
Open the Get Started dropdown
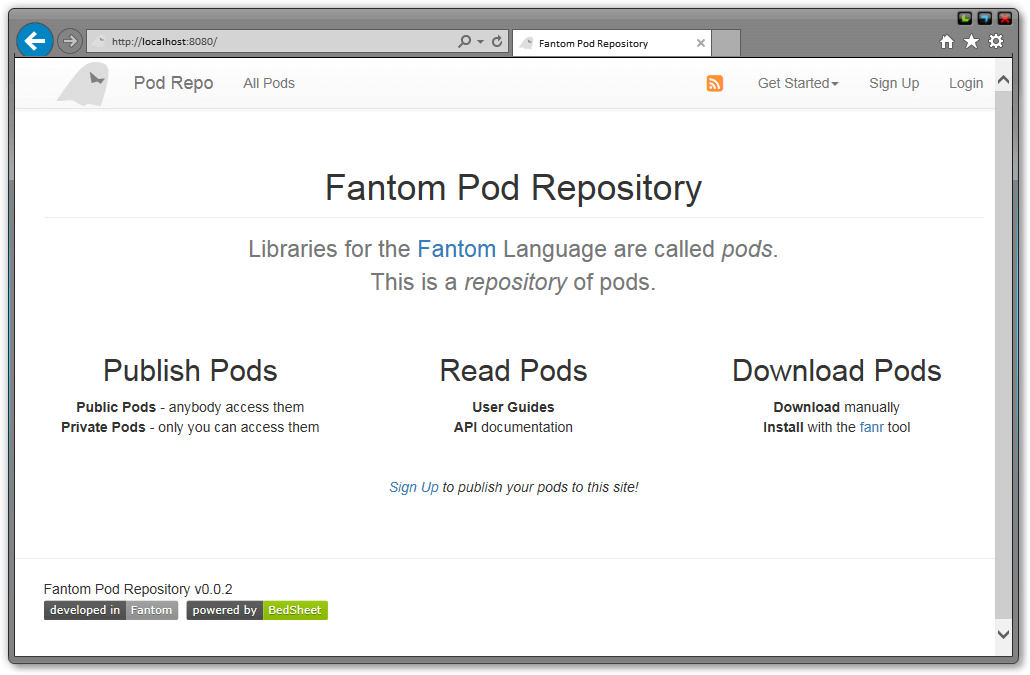point(798,83)
